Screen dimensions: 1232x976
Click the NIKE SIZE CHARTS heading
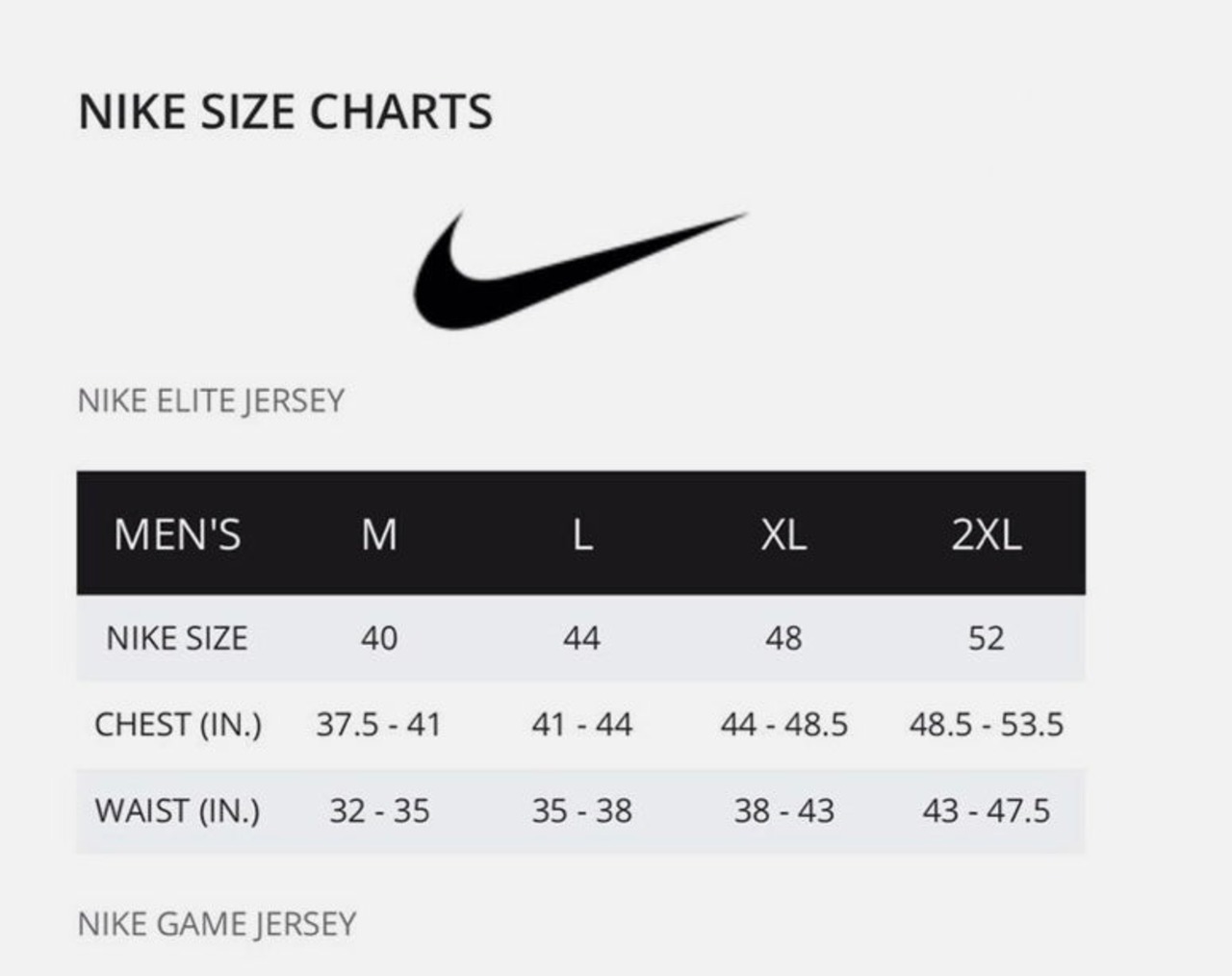coord(285,112)
